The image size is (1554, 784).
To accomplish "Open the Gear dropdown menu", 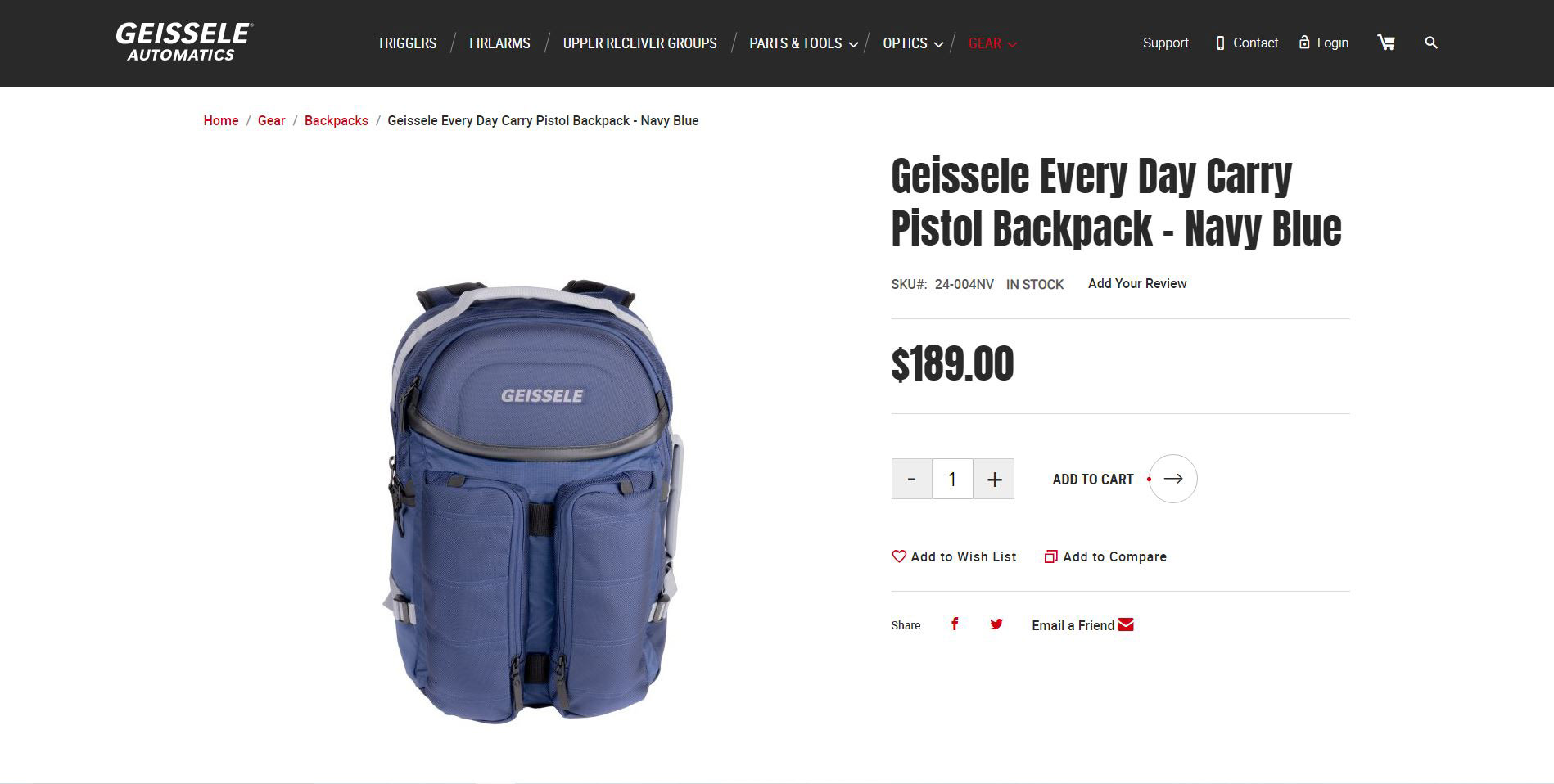I will tap(992, 43).
